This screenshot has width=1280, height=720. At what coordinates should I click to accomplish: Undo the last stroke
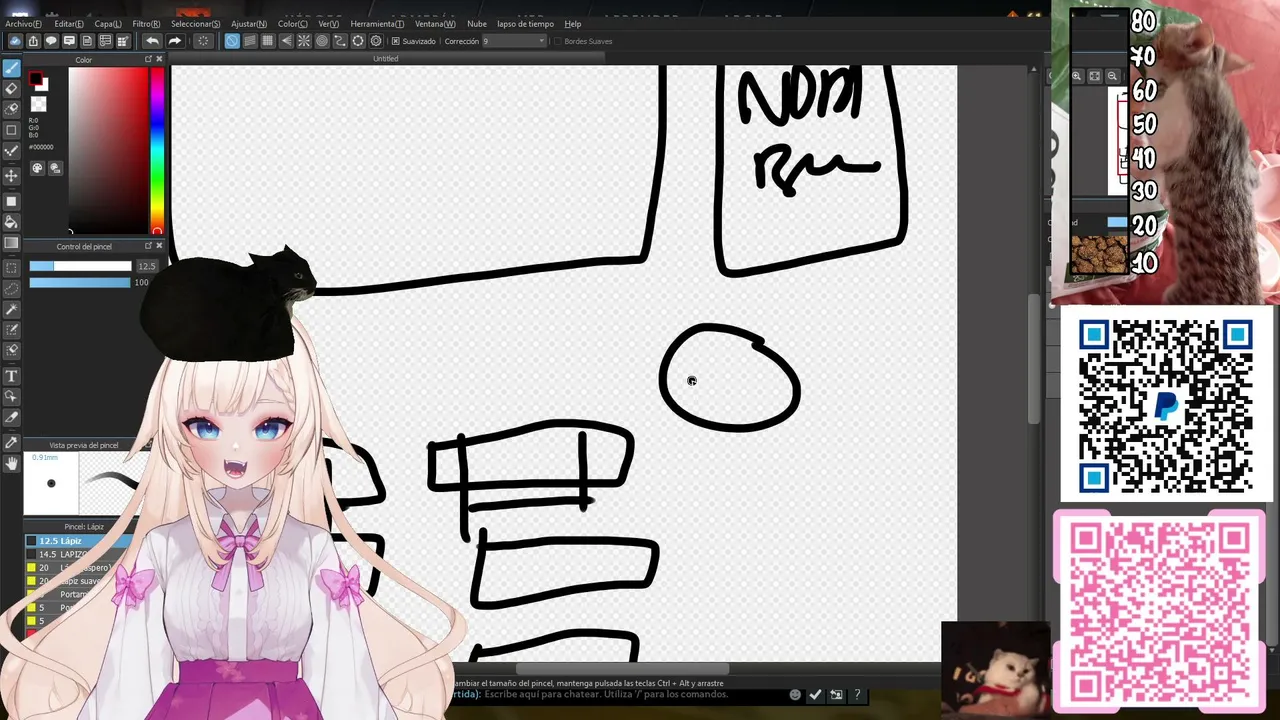pos(152,41)
